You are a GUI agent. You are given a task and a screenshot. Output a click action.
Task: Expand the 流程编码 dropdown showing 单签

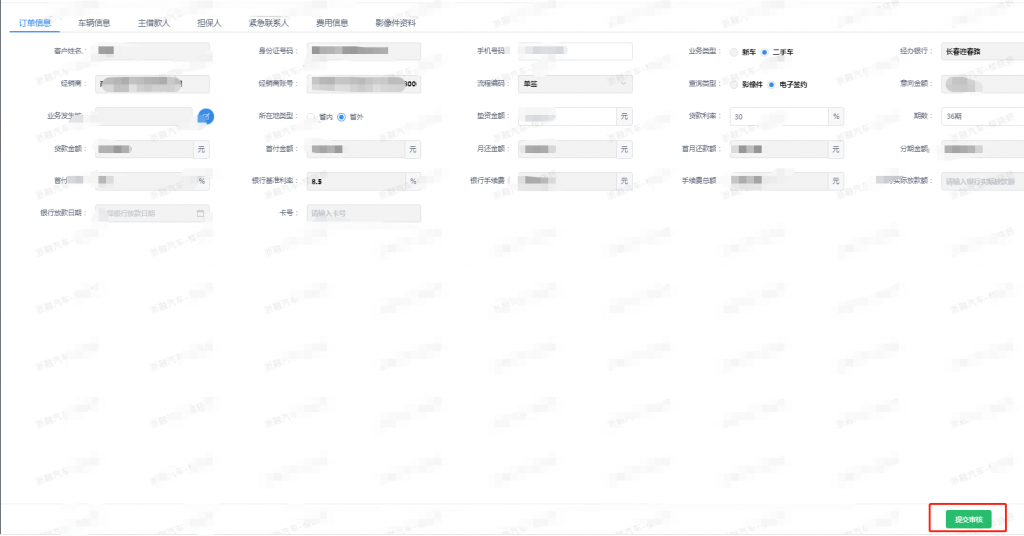coord(575,84)
